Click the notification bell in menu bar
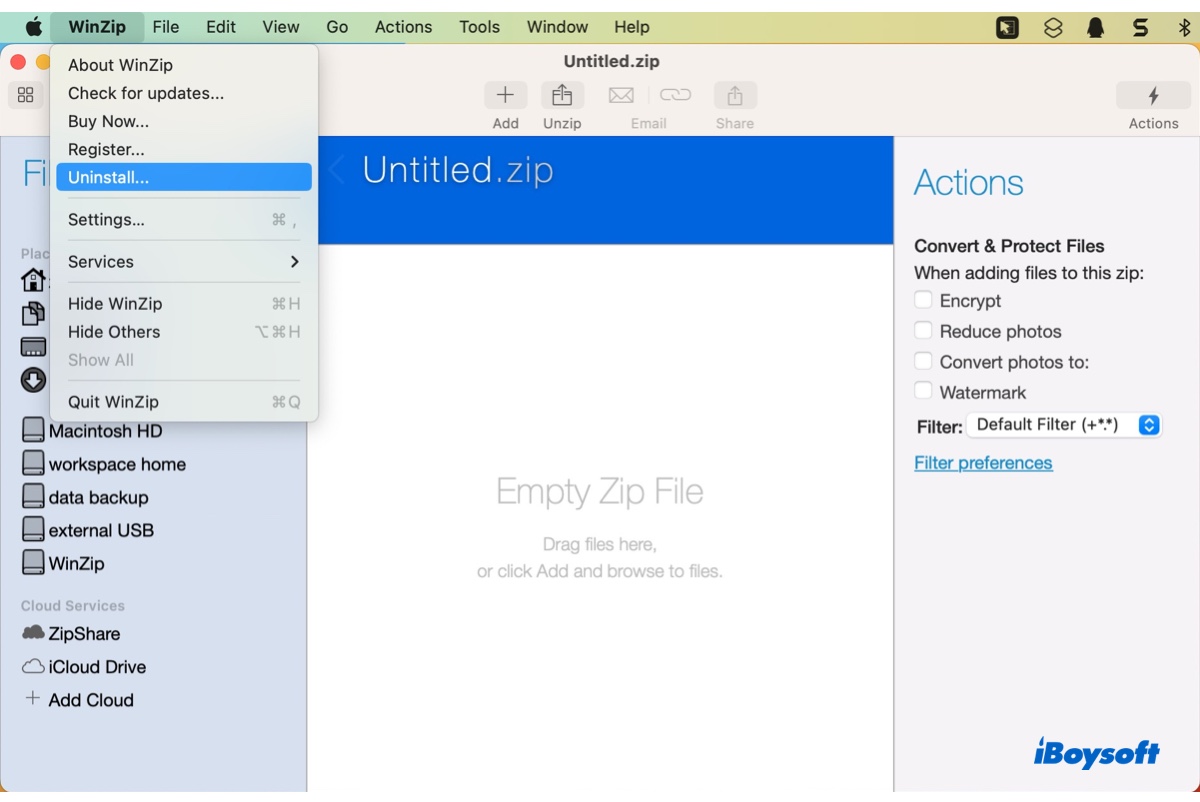Image resolution: width=1200 pixels, height=802 pixels. (x=1096, y=28)
